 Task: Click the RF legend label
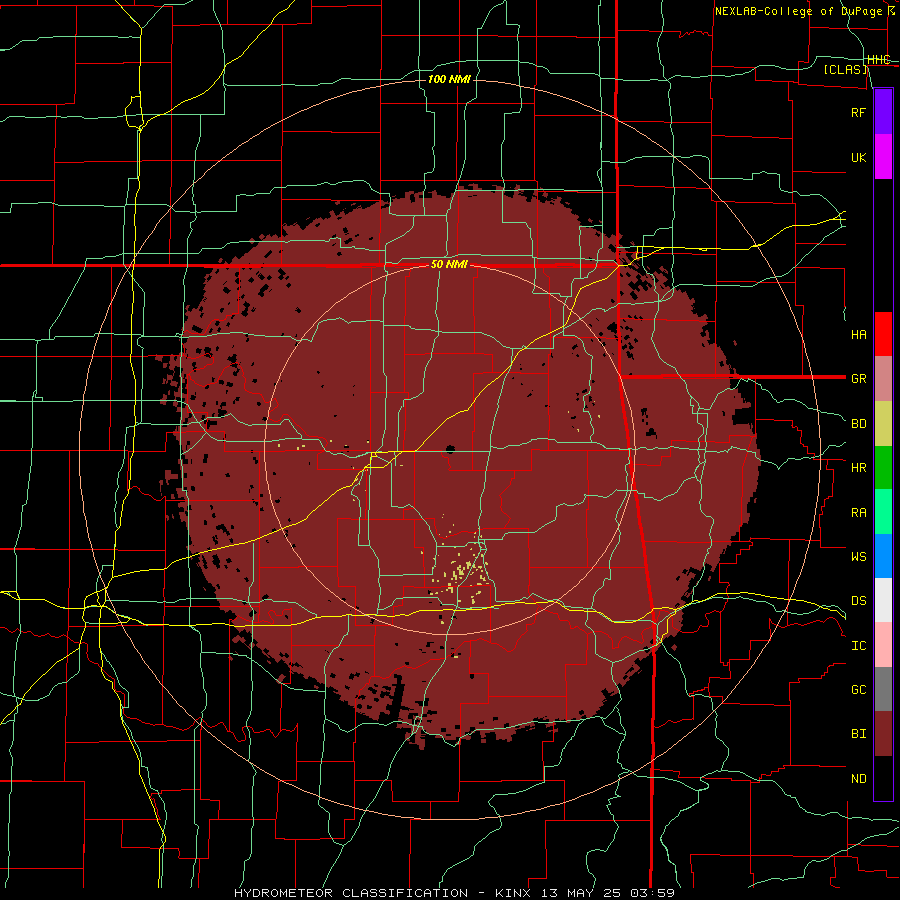click(859, 112)
